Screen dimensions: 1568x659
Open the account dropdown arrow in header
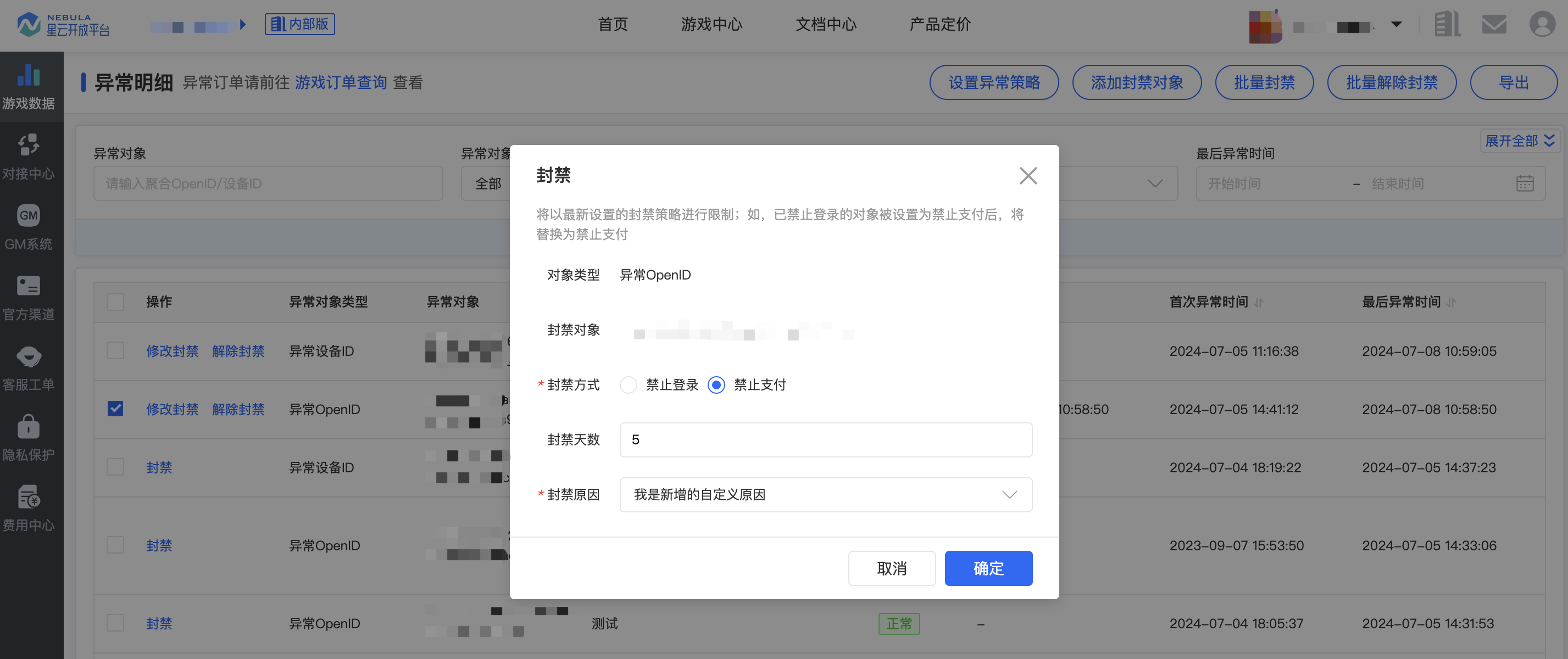coord(1397,25)
